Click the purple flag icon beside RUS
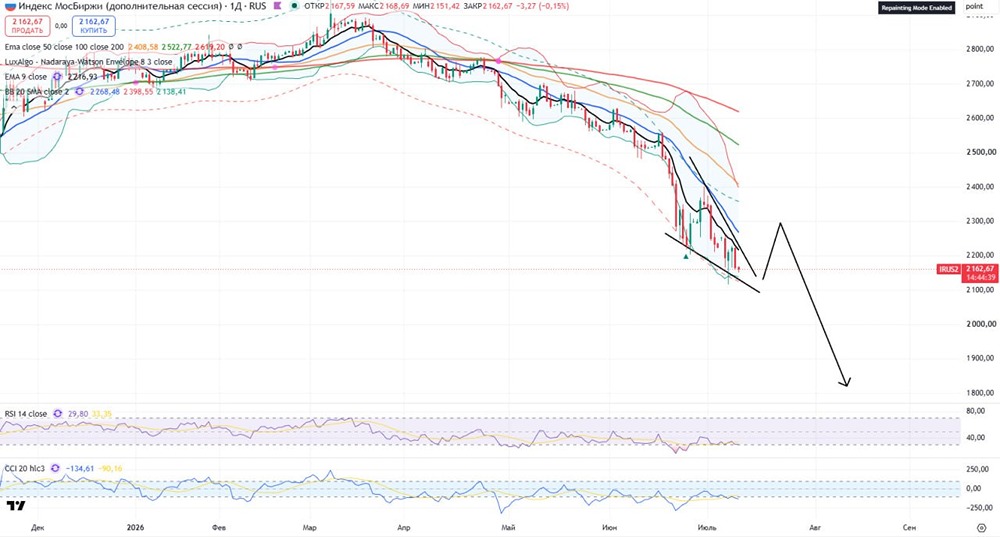The width and height of the screenshot is (1000, 537). coord(277,6)
